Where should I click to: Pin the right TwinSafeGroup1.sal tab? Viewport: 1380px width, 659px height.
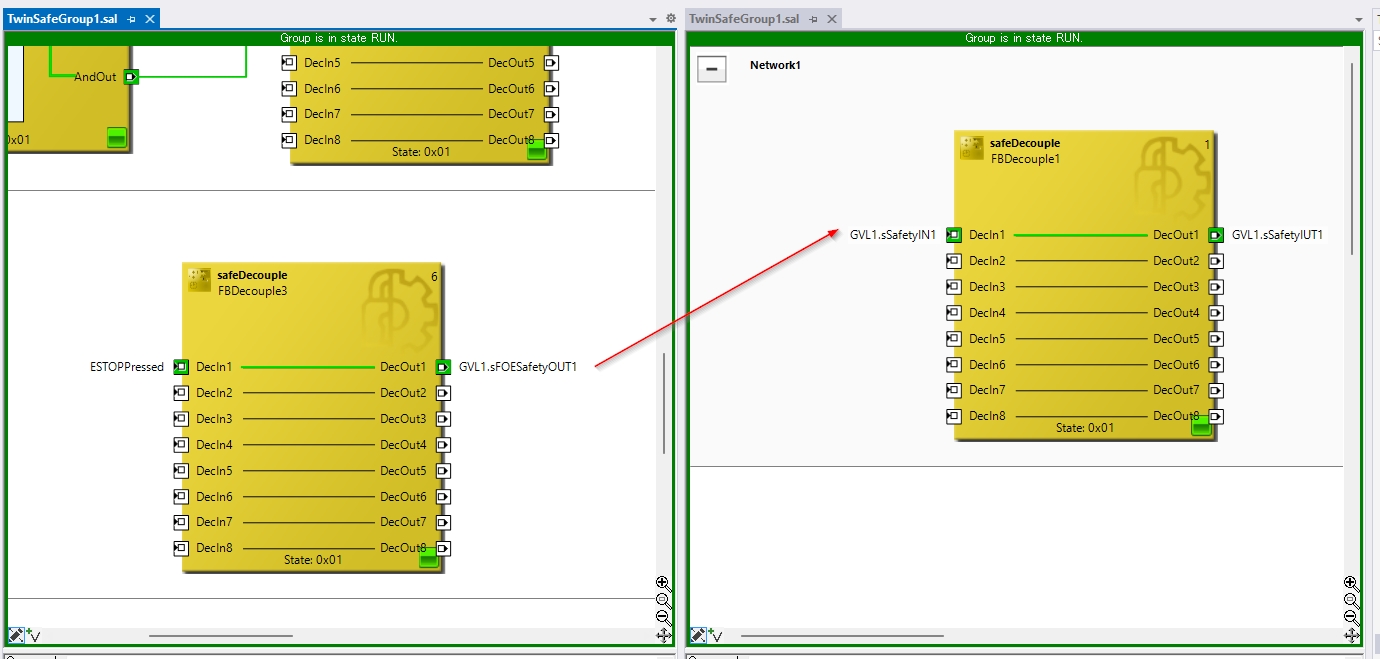[x=813, y=19]
